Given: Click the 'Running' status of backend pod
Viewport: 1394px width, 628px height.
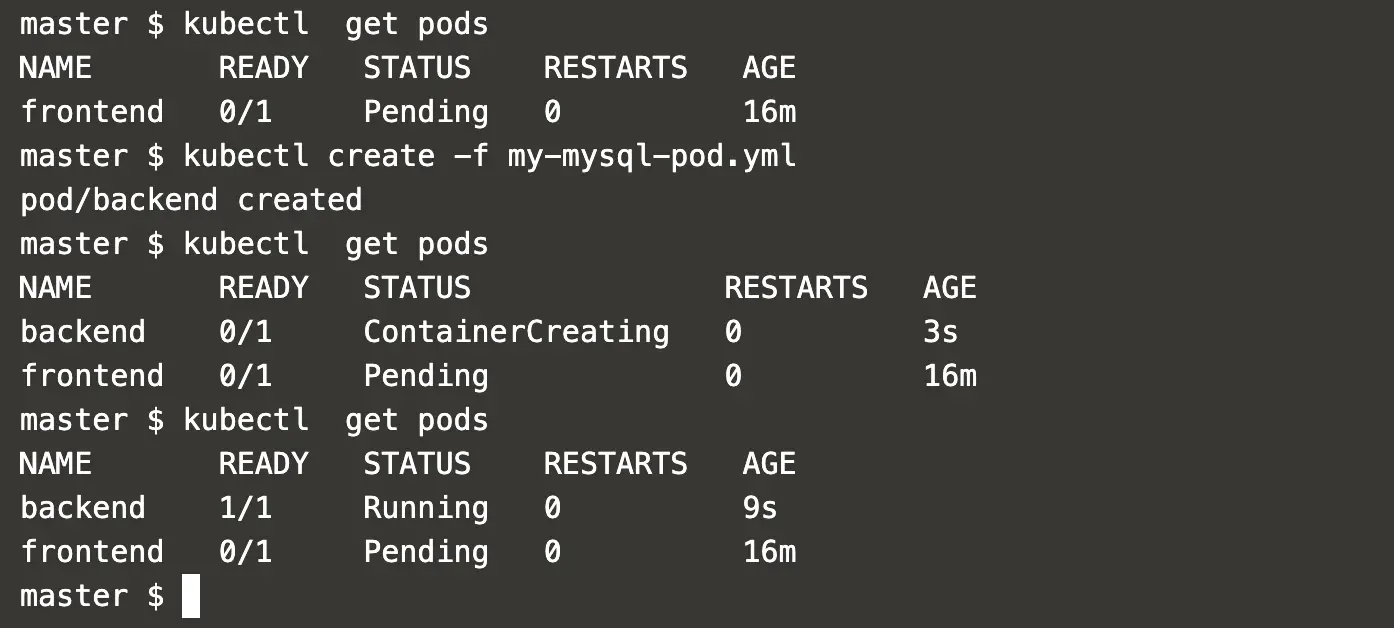Looking at the screenshot, I should click(x=426, y=508).
